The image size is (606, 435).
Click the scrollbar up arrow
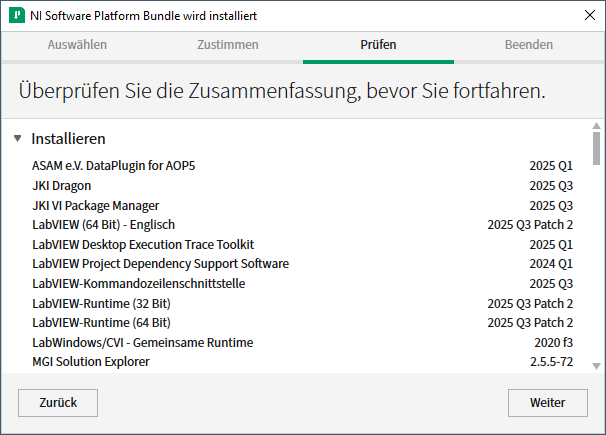click(597, 128)
